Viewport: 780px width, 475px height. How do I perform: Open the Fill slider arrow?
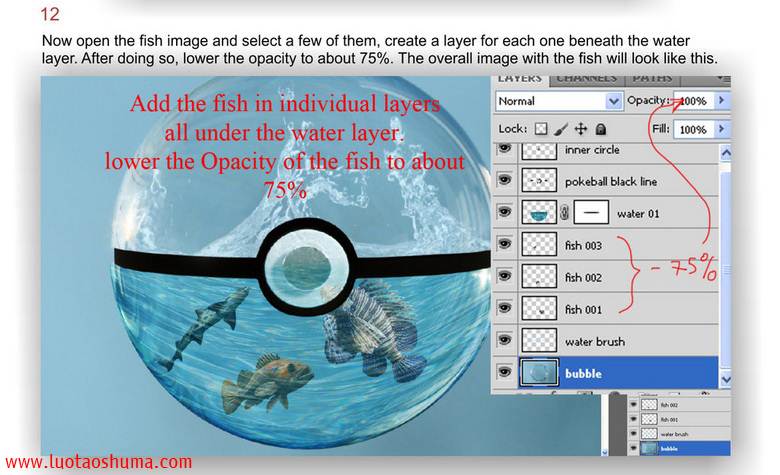(x=721, y=129)
